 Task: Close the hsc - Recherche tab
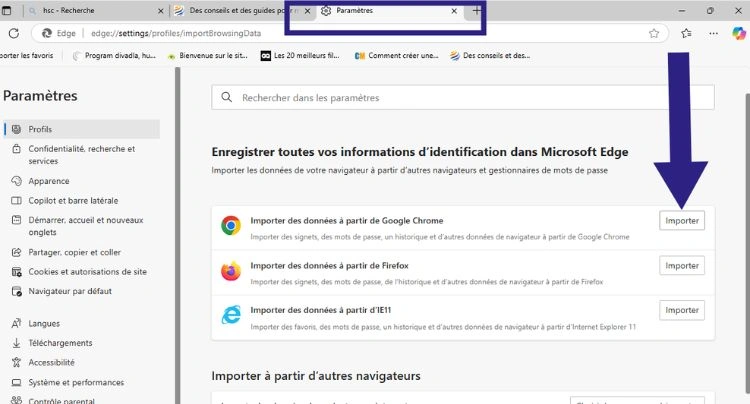tap(161, 11)
